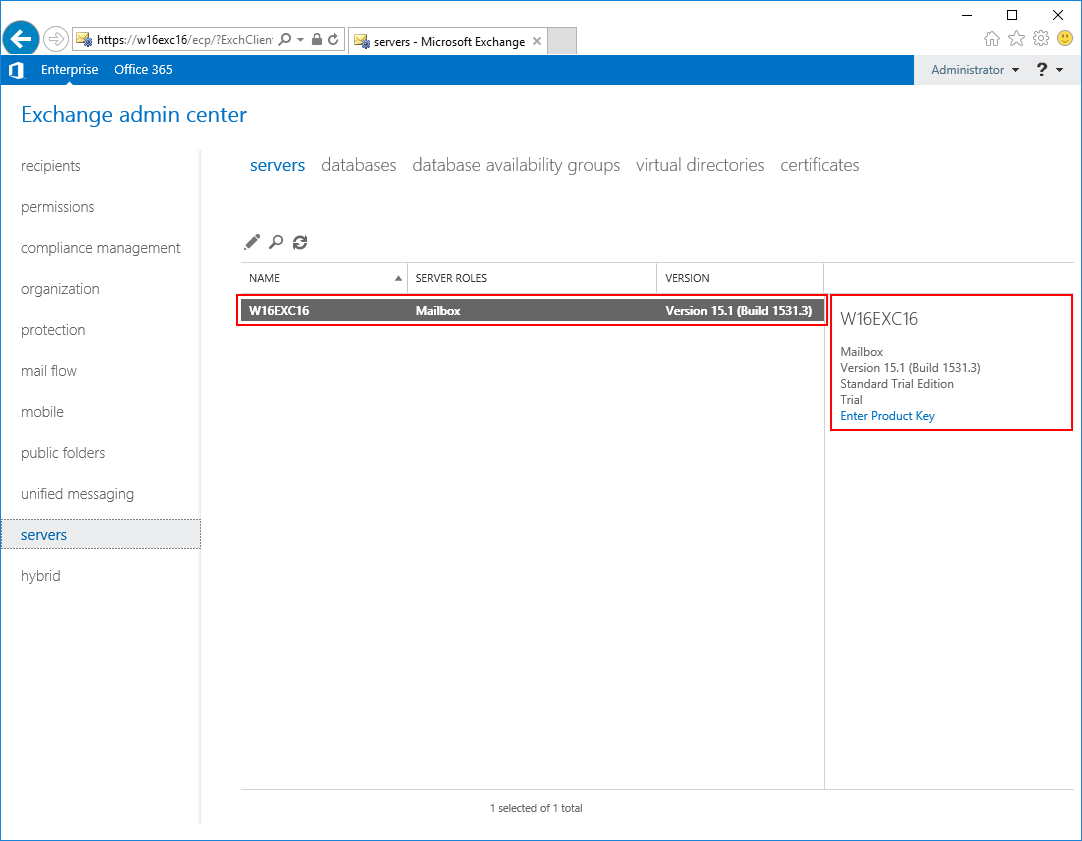Screen dimensions: 1082x841
Task: Open permissions in the left navigation
Action: tap(57, 207)
